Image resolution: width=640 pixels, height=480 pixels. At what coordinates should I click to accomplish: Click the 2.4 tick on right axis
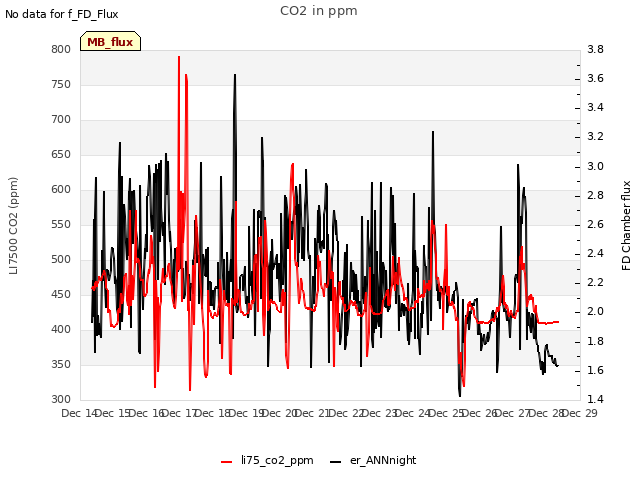(x=596, y=253)
